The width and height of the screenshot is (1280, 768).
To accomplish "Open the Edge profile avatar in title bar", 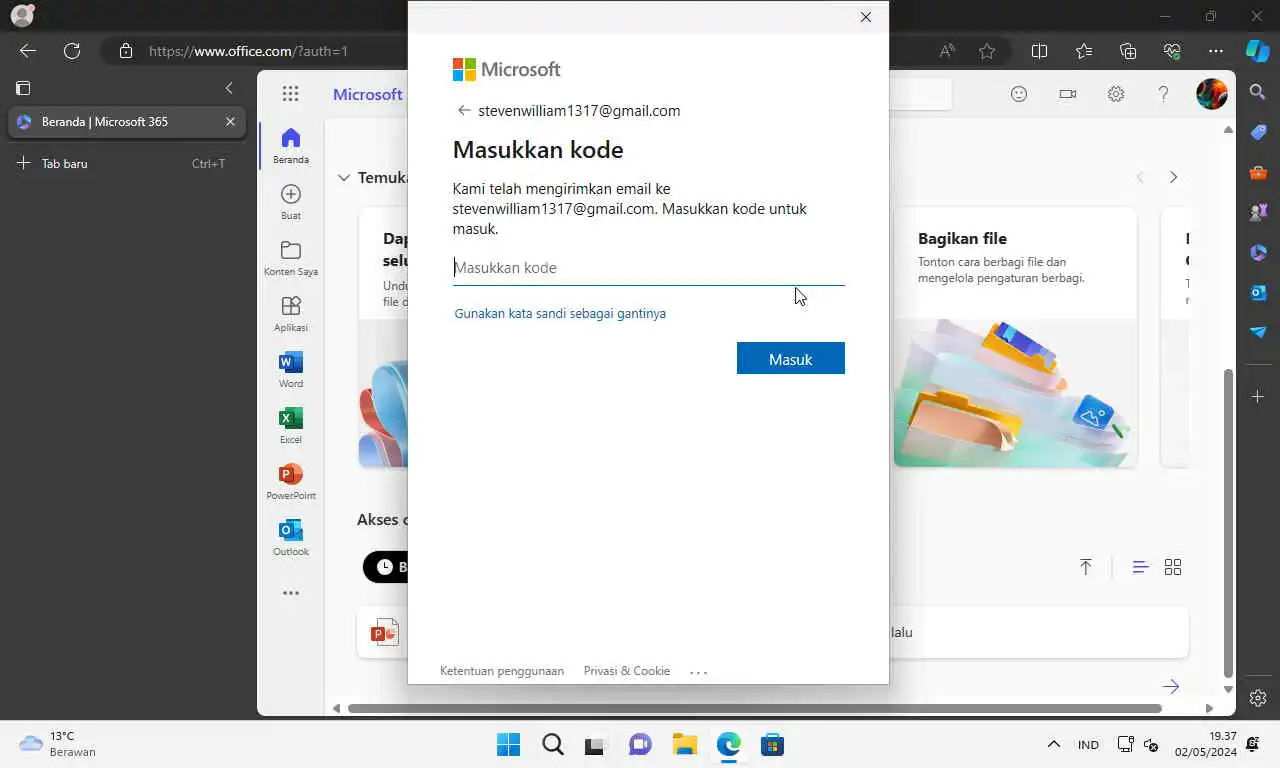I will click(x=22, y=16).
